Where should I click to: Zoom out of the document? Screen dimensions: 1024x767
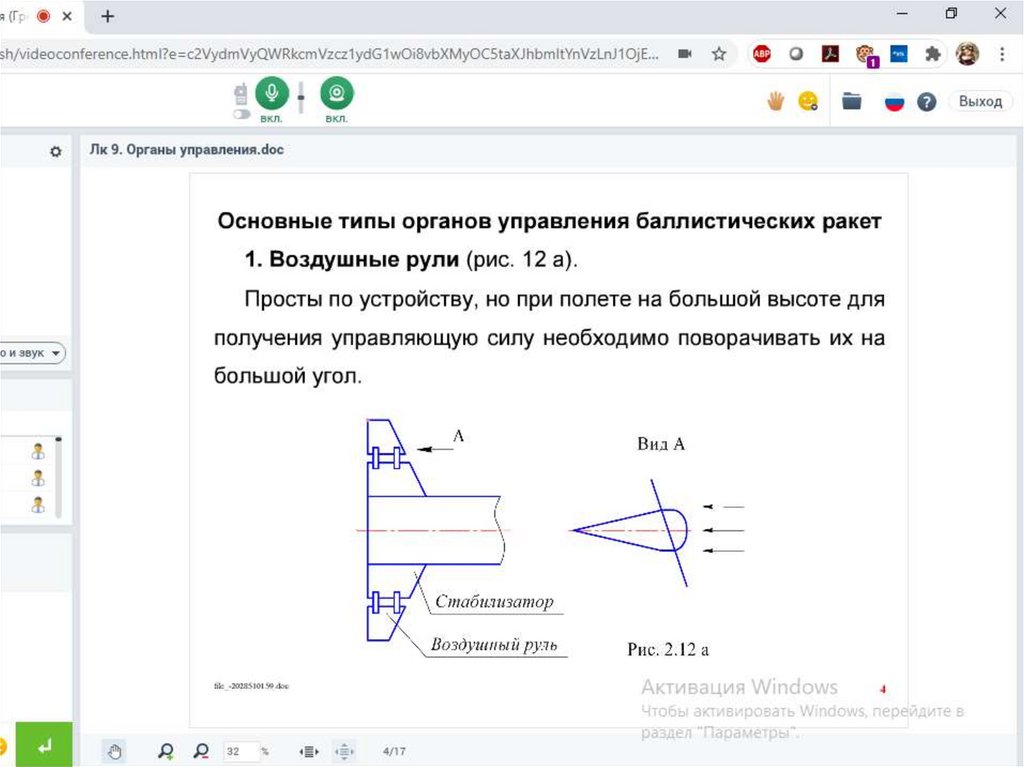point(201,751)
